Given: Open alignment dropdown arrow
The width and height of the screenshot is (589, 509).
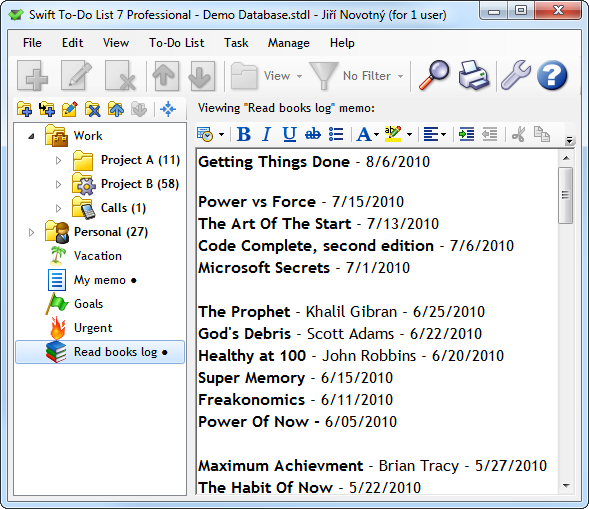Looking at the screenshot, I should click(443, 134).
